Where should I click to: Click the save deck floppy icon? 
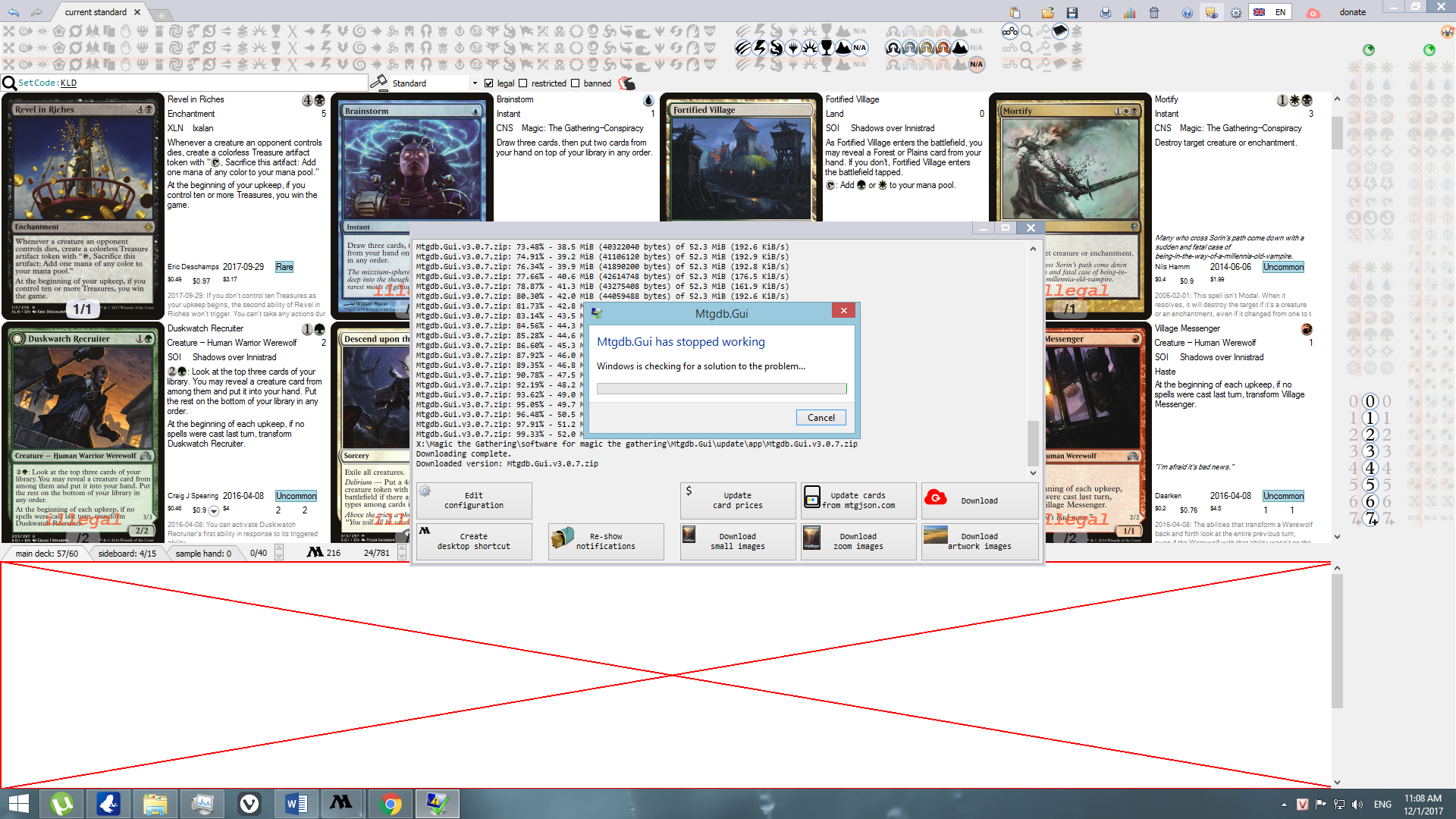click(x=1072, y=12)
